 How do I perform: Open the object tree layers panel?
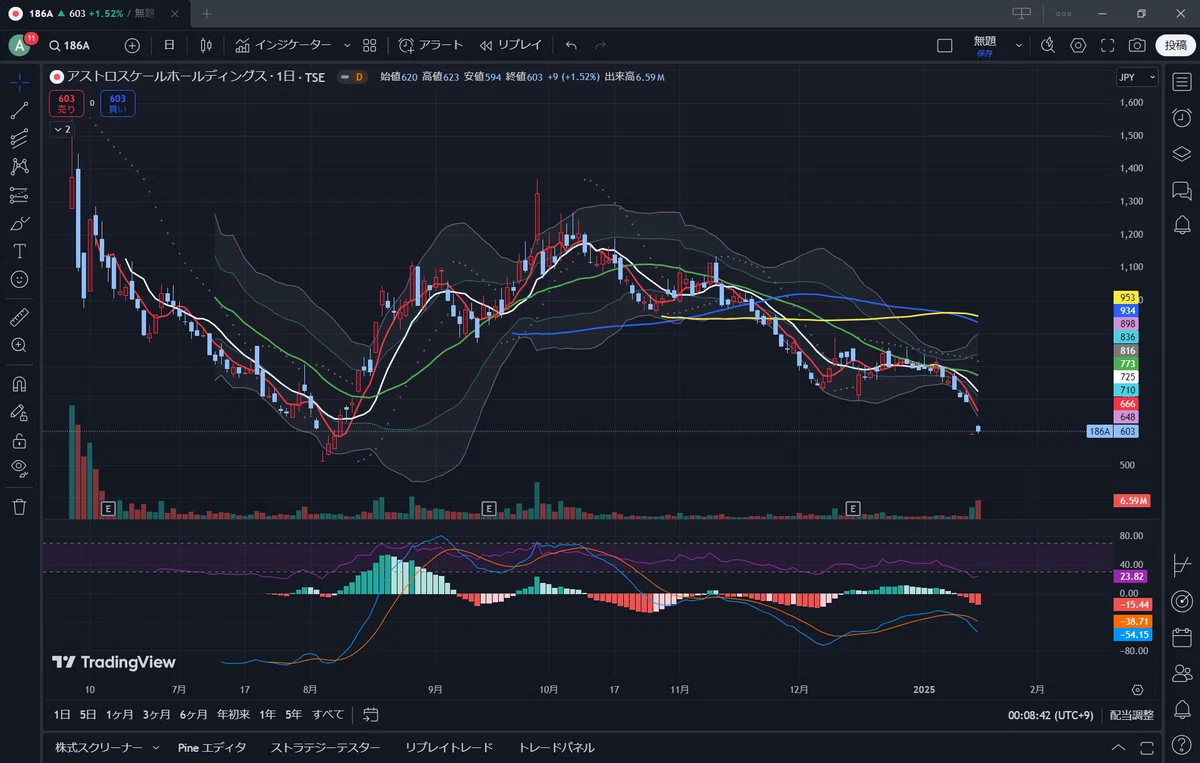pos(1181,153)
